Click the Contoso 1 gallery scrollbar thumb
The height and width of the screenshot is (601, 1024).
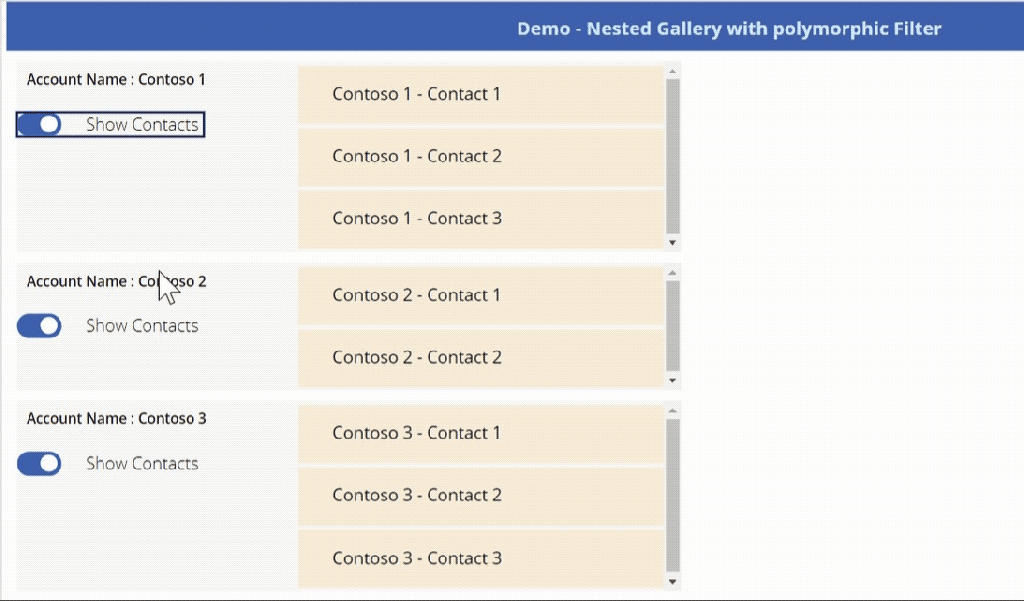(672, 155)
